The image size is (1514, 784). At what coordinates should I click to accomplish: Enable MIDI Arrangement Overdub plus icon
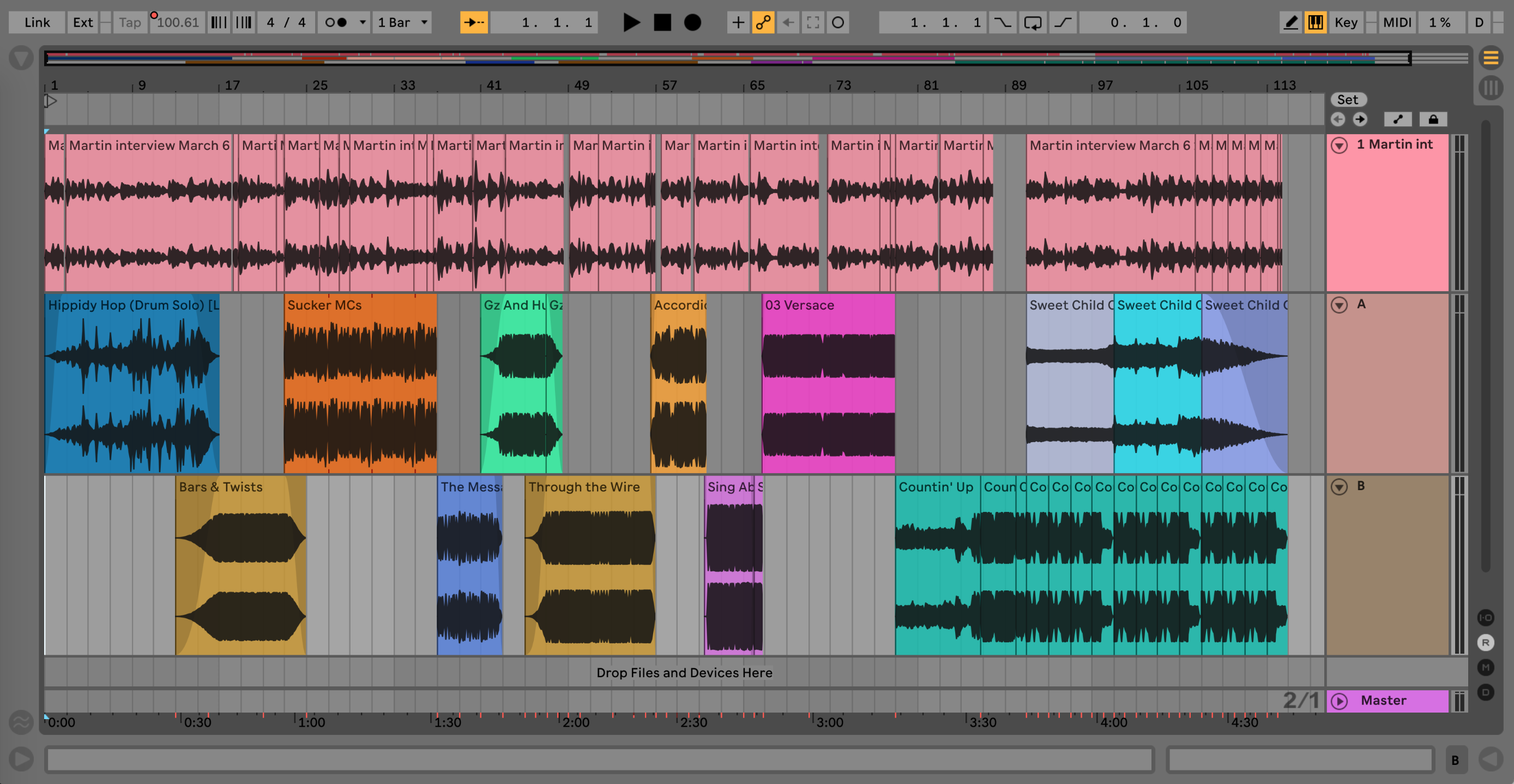click(738, 22)
